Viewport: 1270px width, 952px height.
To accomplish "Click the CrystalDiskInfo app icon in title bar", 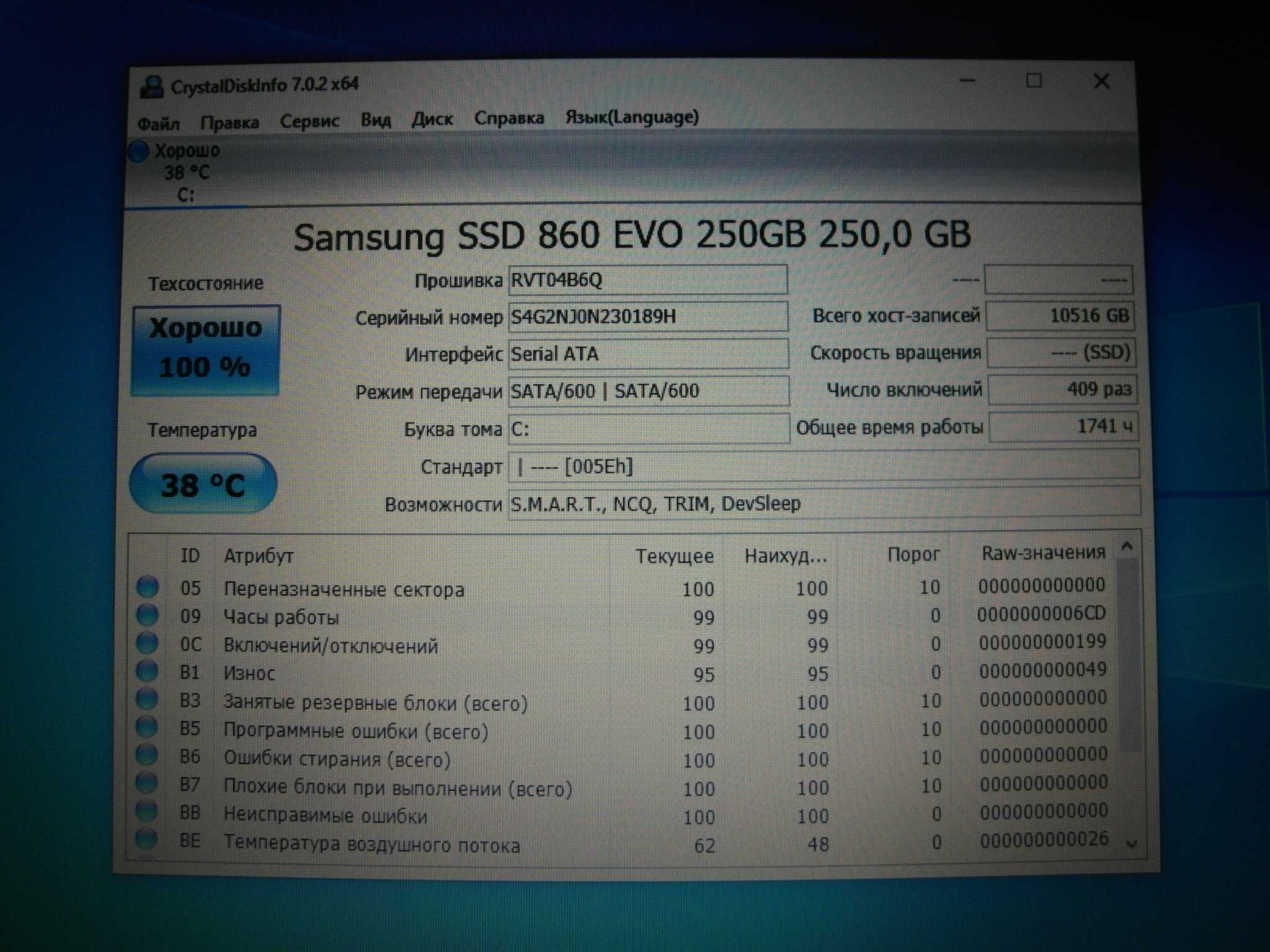I will (151, 87).
